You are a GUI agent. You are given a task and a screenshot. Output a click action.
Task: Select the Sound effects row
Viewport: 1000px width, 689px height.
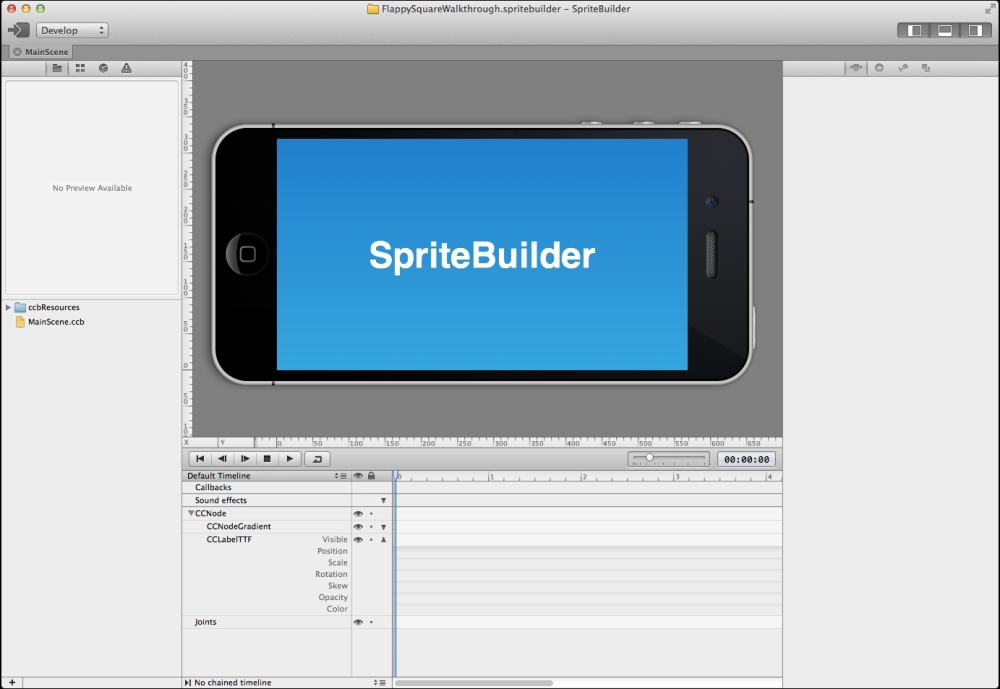[x=221, y=501]
